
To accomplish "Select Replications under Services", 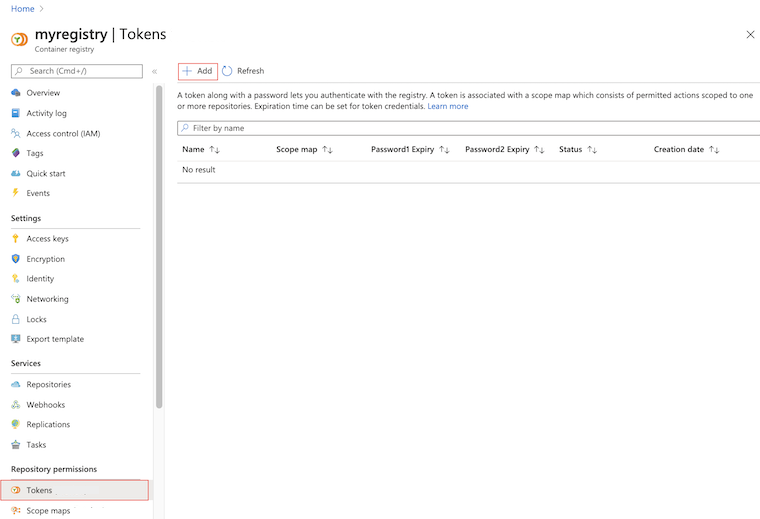I will click(48, 425).
